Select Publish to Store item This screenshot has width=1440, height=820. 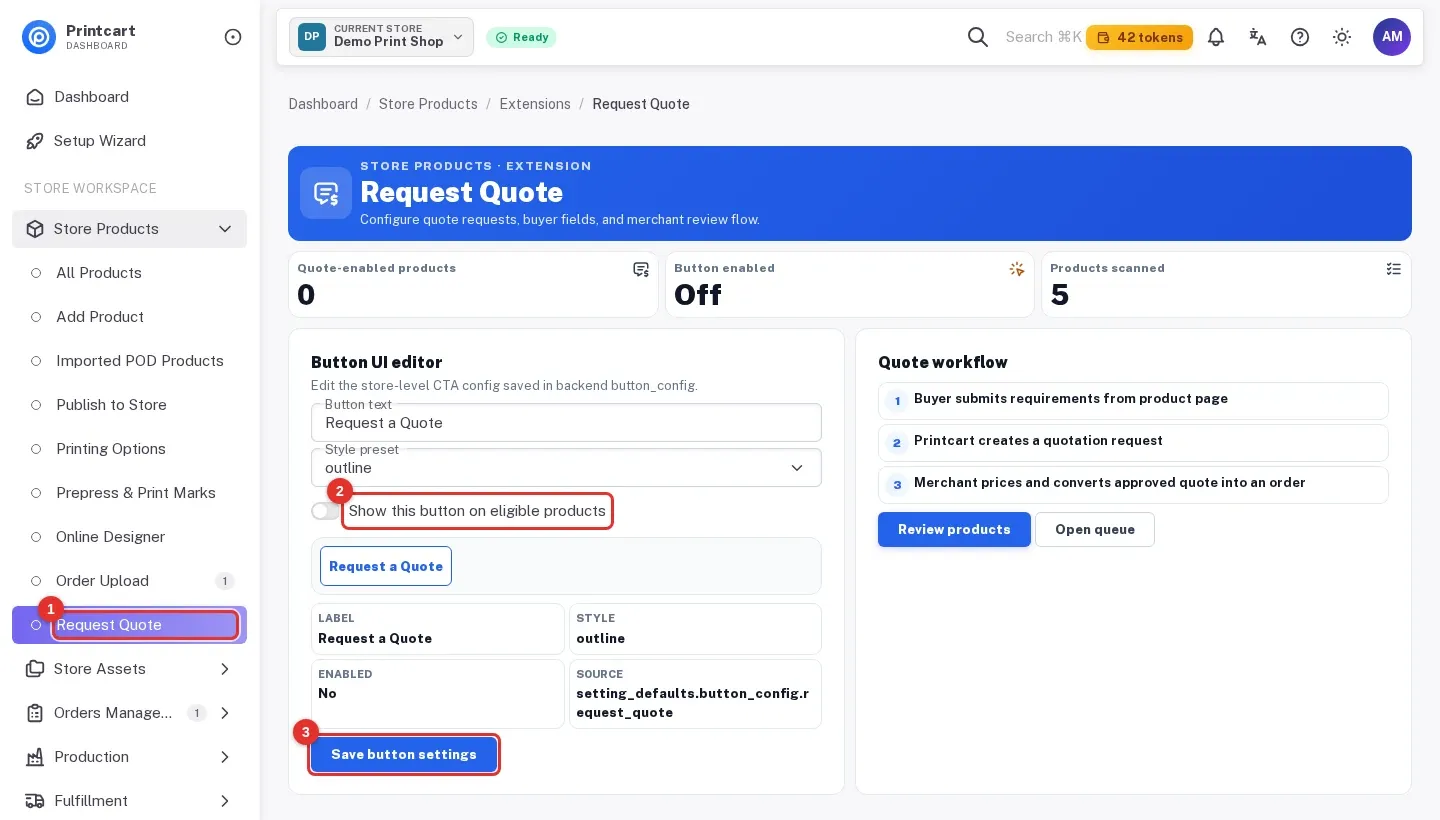pos(129,405)
